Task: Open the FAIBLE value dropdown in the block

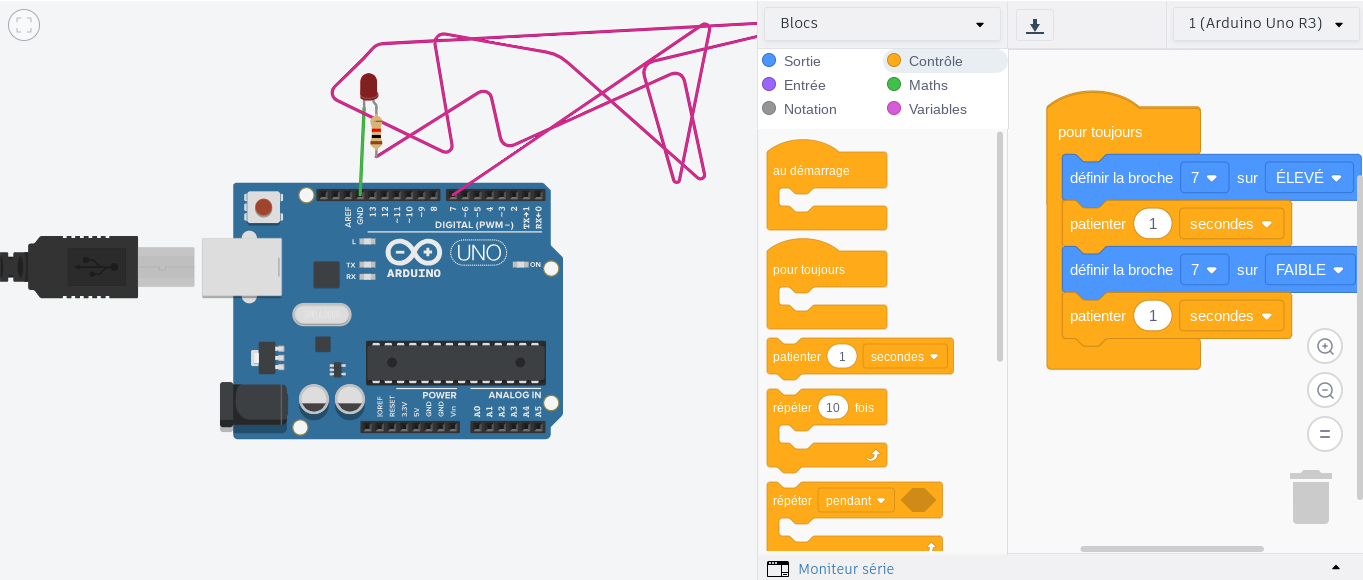Action: pos(1308,270)
